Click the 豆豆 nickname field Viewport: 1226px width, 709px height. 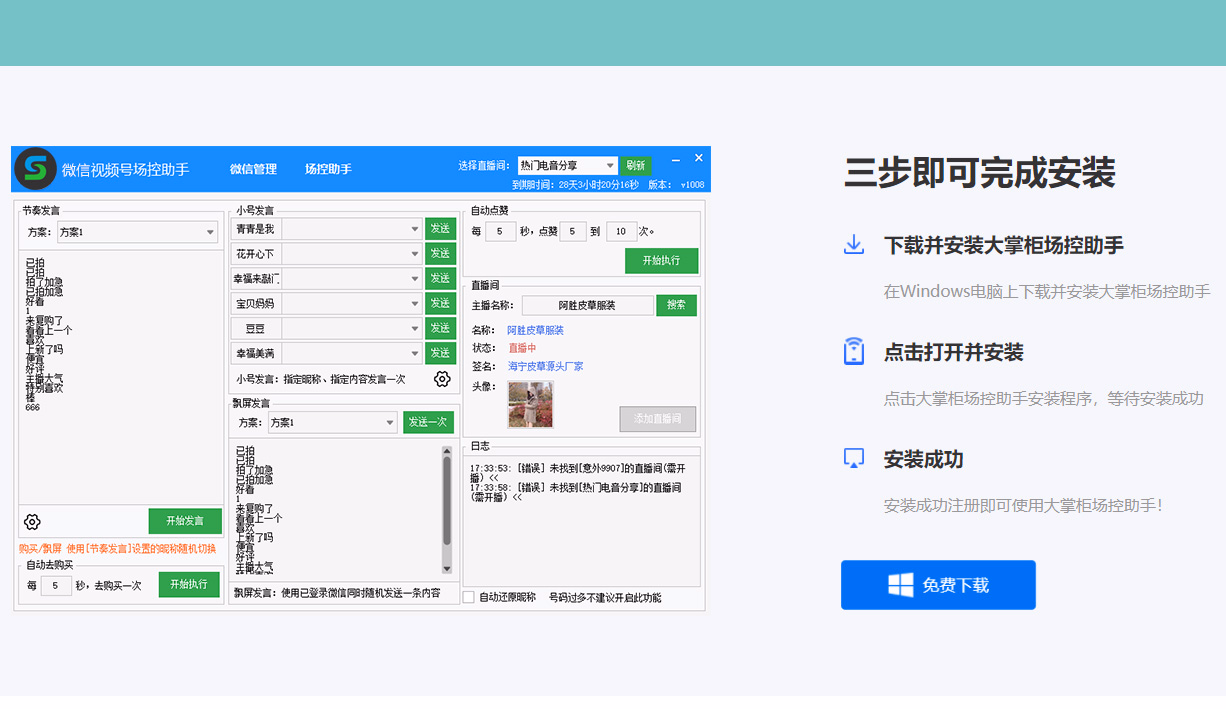coord(255,328)
